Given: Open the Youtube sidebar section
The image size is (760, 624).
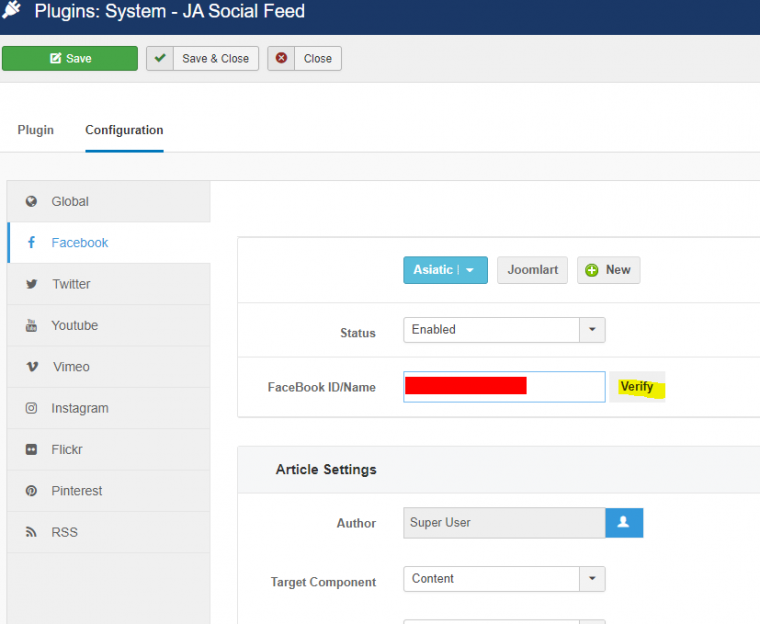Looking at the screenshot, I should 109,325.
